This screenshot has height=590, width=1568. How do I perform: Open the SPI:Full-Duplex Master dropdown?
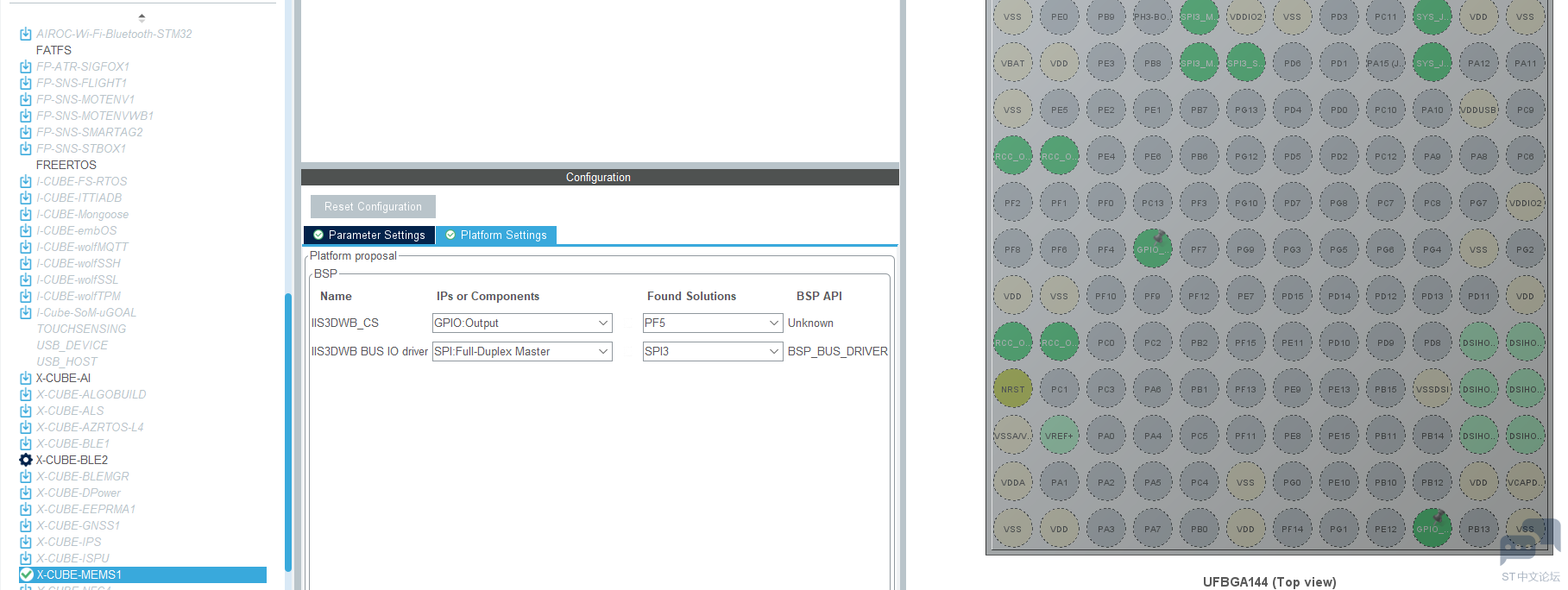522,351
